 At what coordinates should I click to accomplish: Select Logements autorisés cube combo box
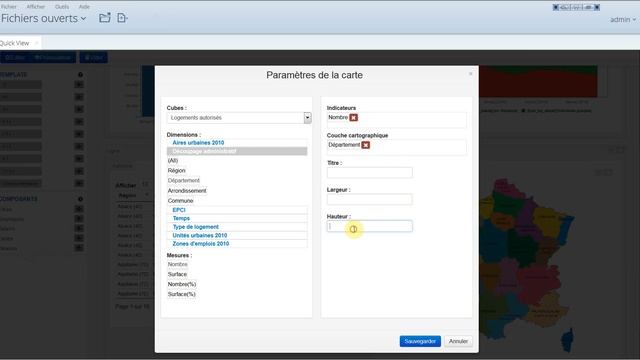[x=239, y=118]
